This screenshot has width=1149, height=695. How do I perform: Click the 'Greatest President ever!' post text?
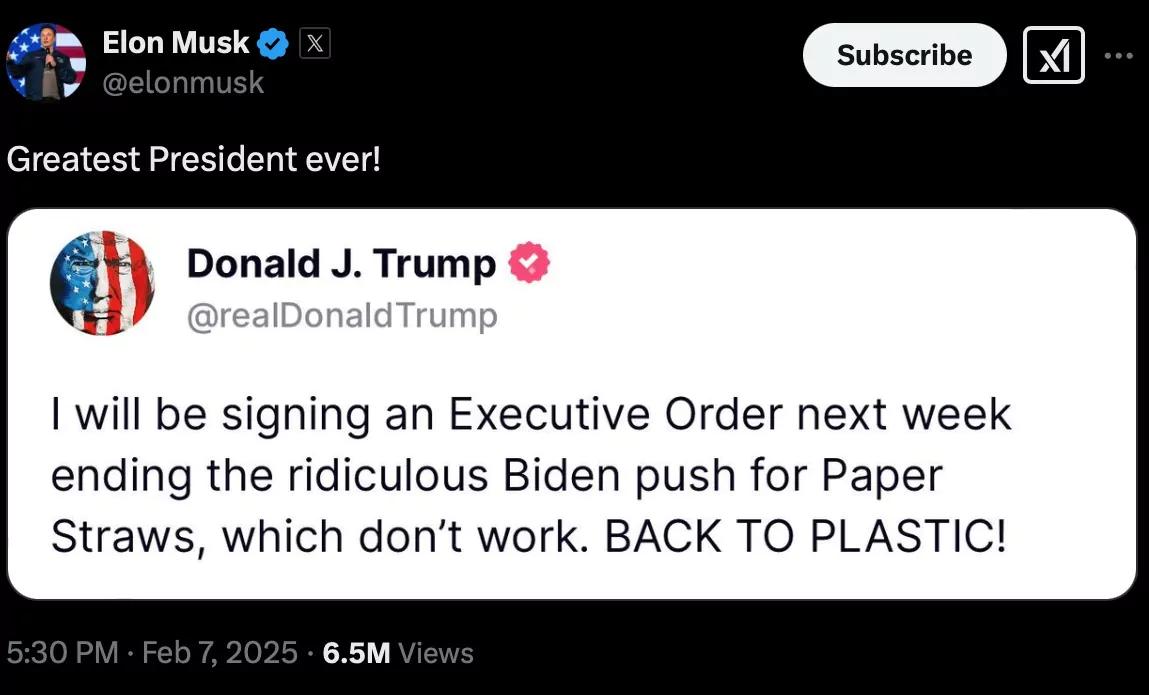coord(194,159)
